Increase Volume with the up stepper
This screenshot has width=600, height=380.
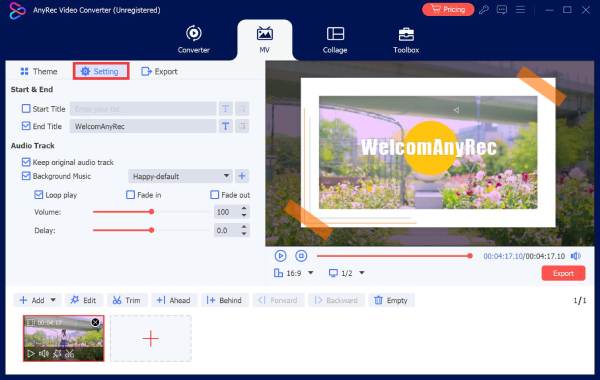[244, 209]
